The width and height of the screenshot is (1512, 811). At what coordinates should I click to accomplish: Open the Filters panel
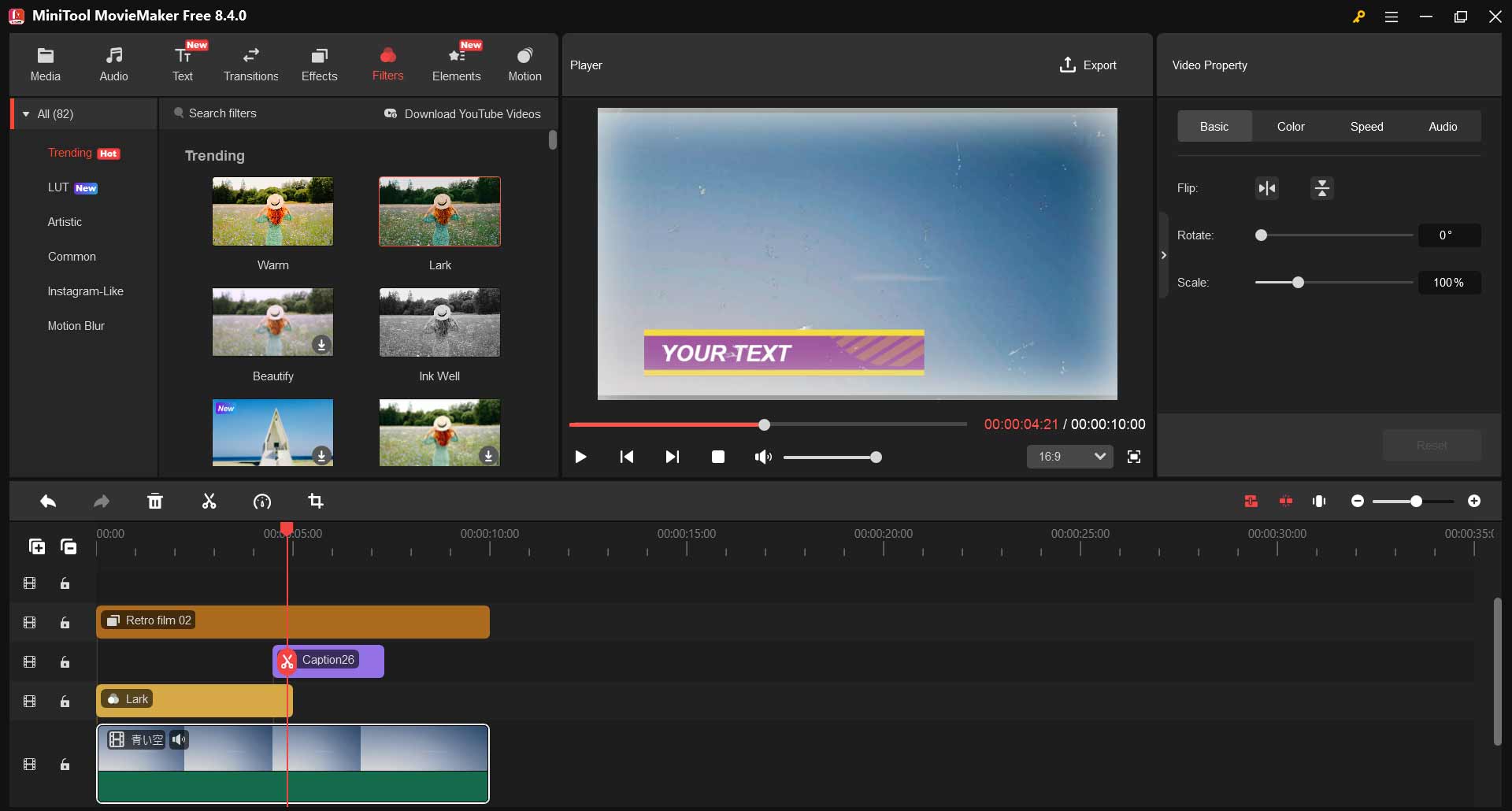[387, 63]
